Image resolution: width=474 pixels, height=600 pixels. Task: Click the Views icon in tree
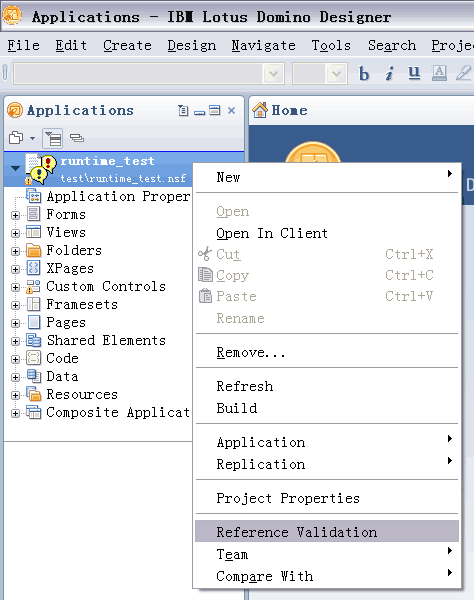[34, 232]
